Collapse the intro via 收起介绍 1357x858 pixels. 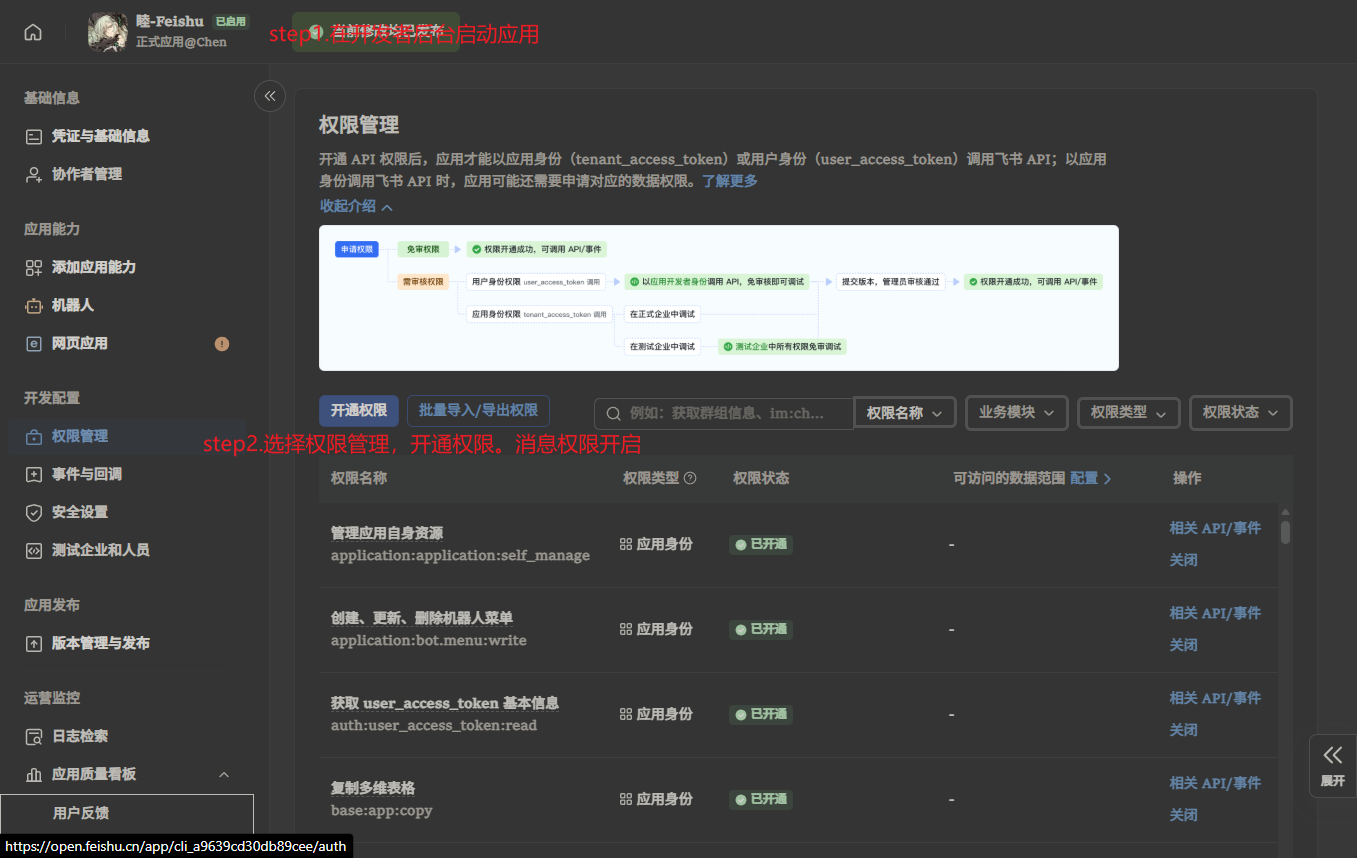point(356,206)
